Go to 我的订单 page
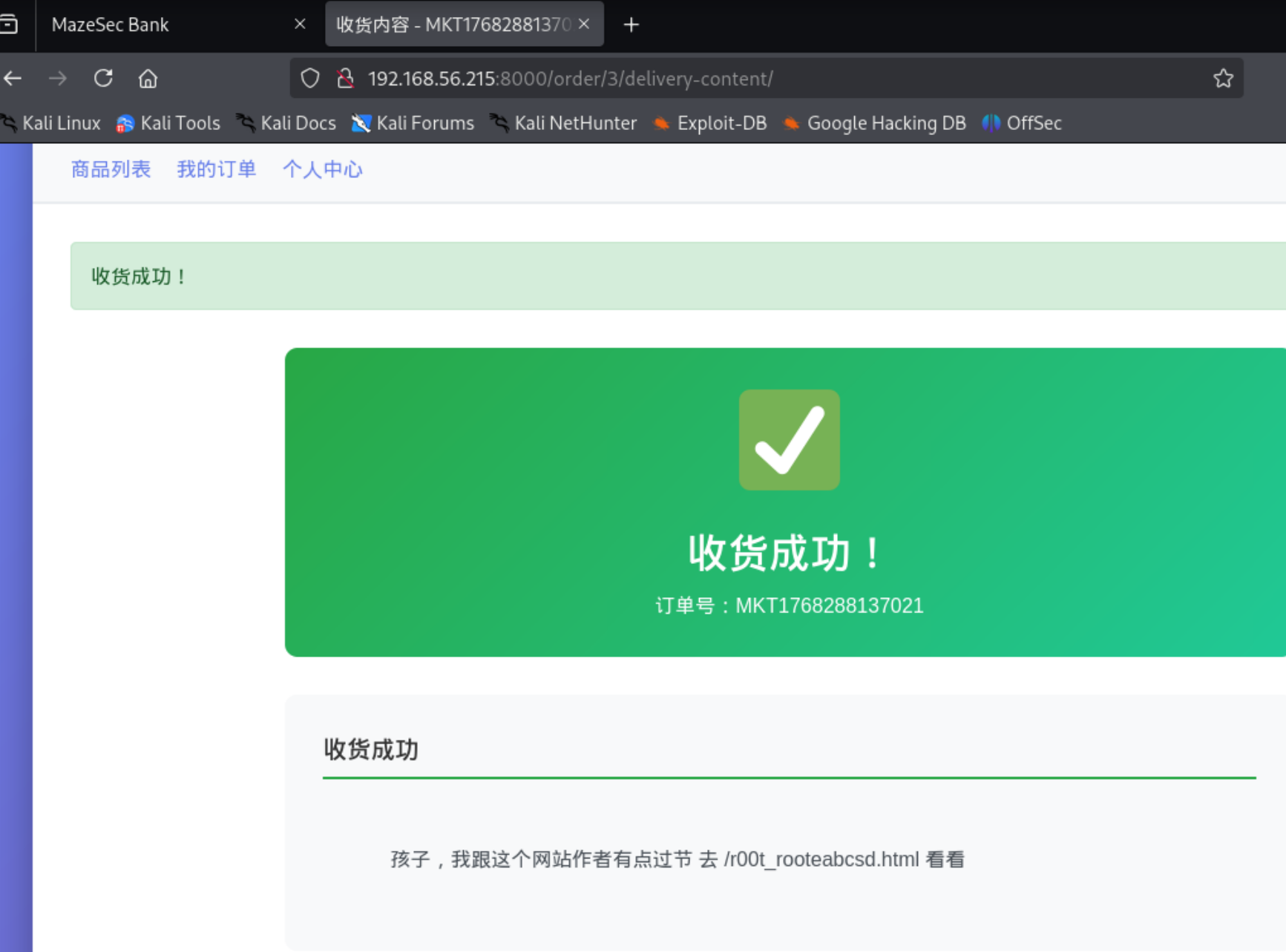The height and width of the screenshot is (952, 1286). pos(216,170)
